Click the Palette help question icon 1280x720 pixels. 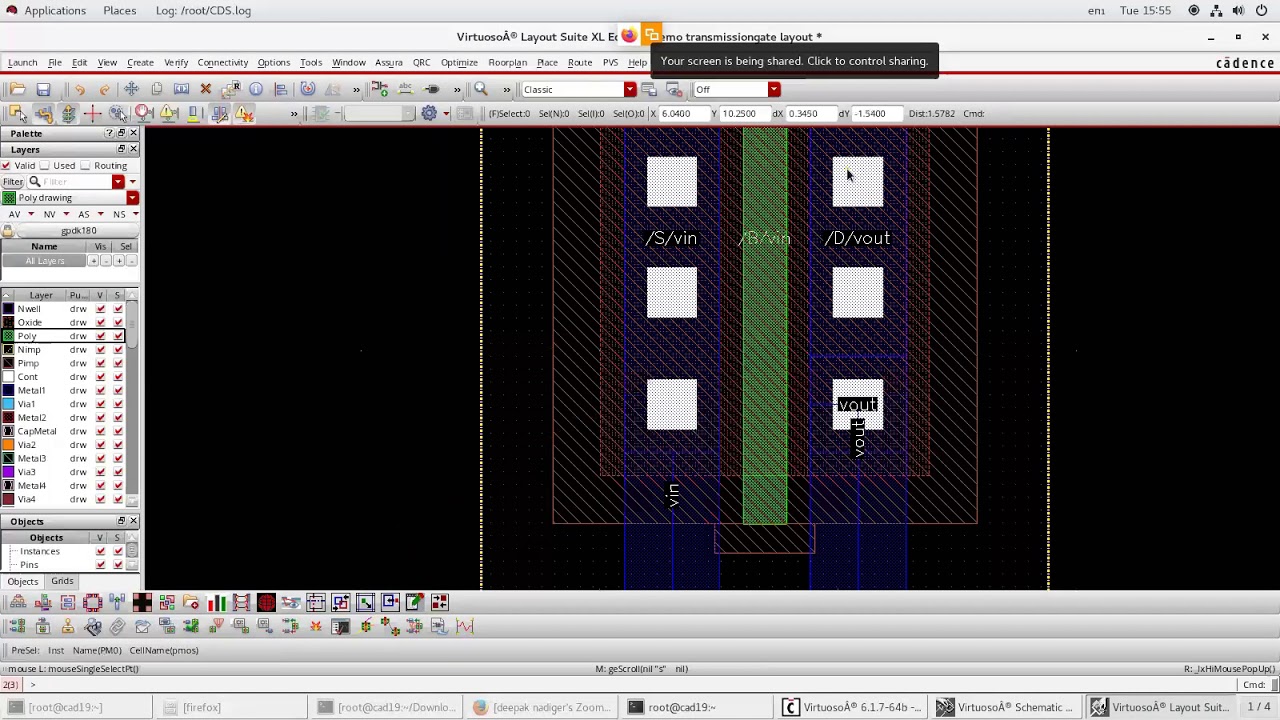point(109,133)
